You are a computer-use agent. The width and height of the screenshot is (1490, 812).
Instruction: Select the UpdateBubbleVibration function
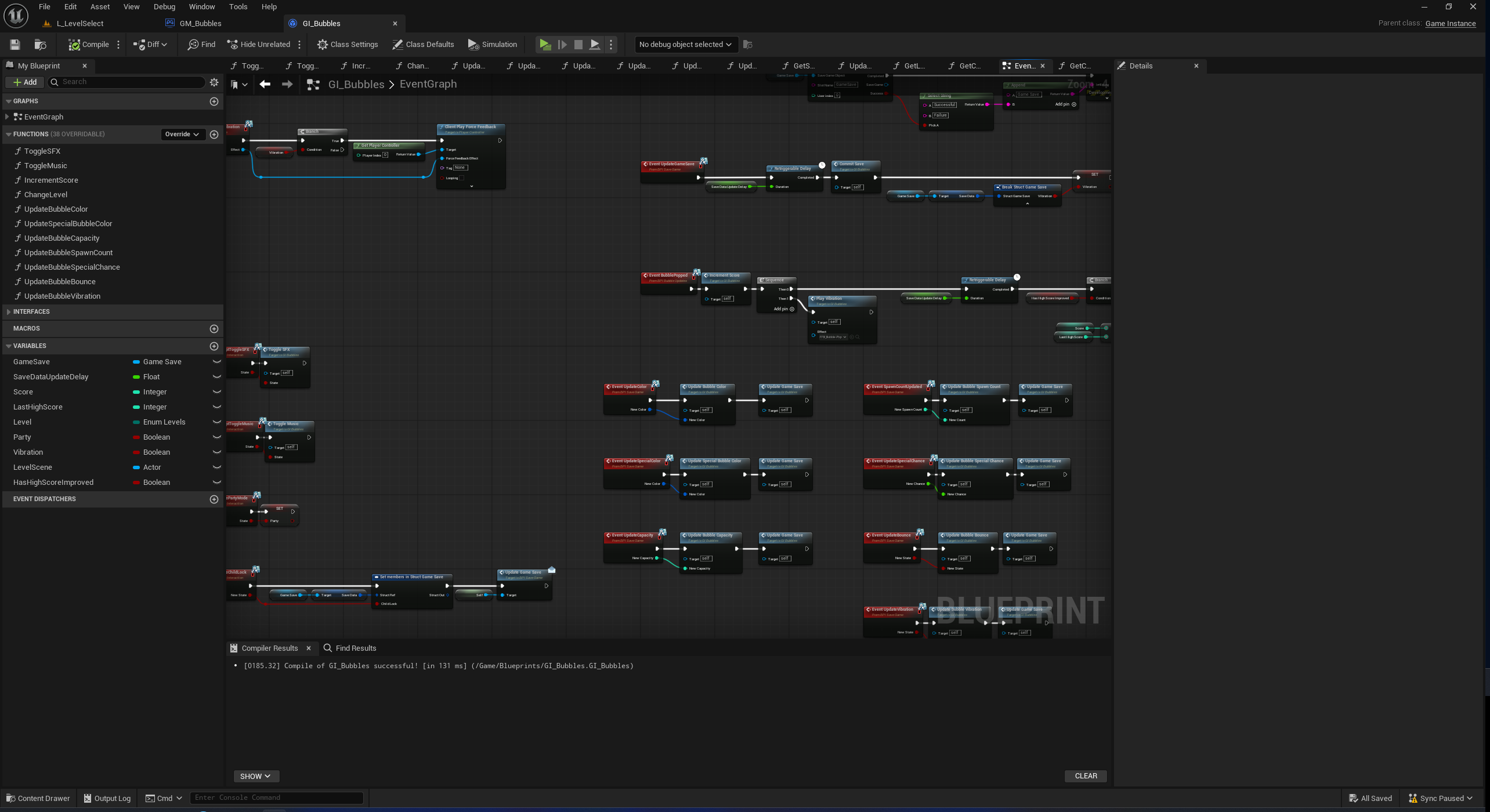point(62,296)
